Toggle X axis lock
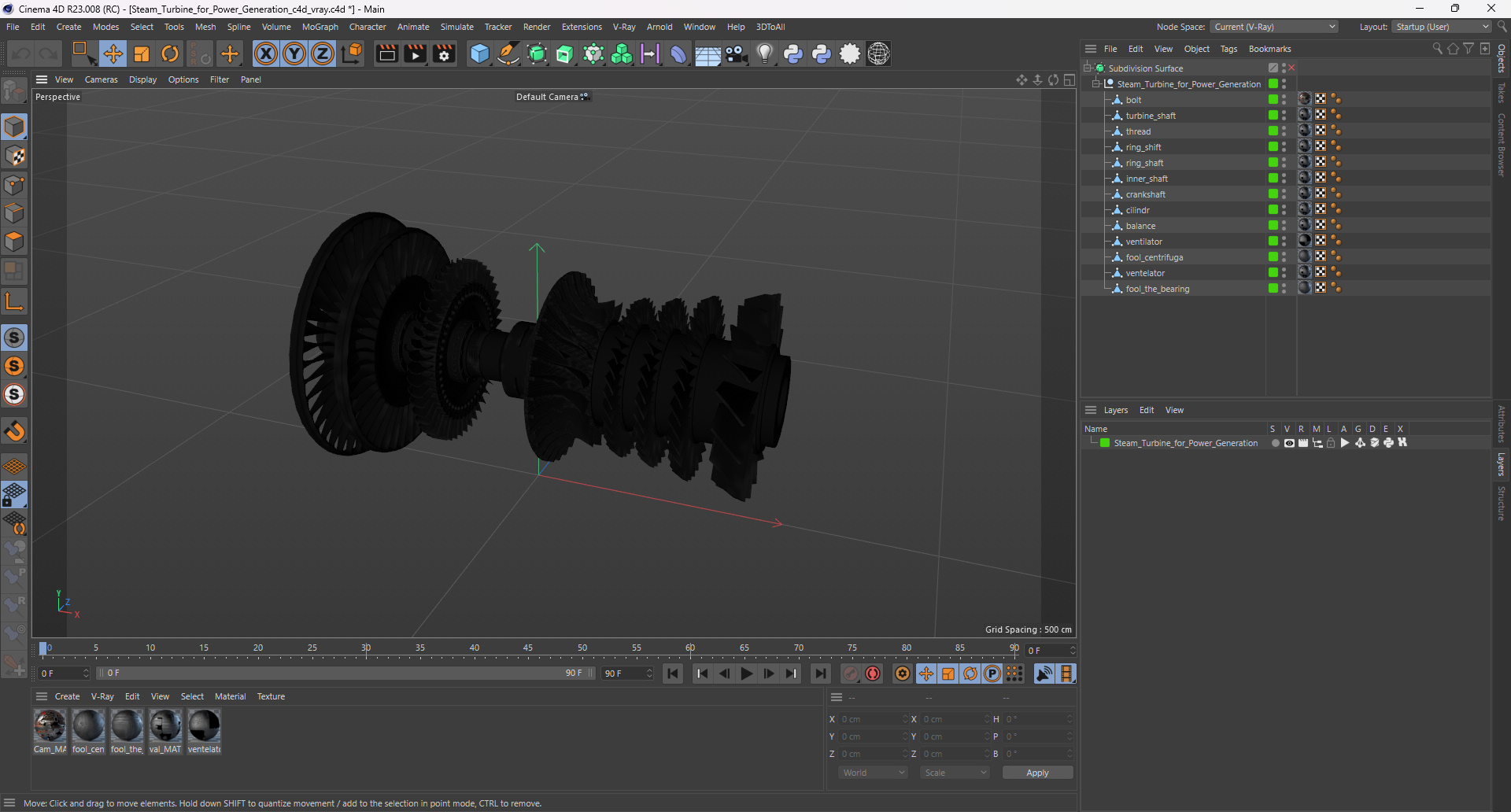Viewport: 1511px width, 812px height. 266,54
